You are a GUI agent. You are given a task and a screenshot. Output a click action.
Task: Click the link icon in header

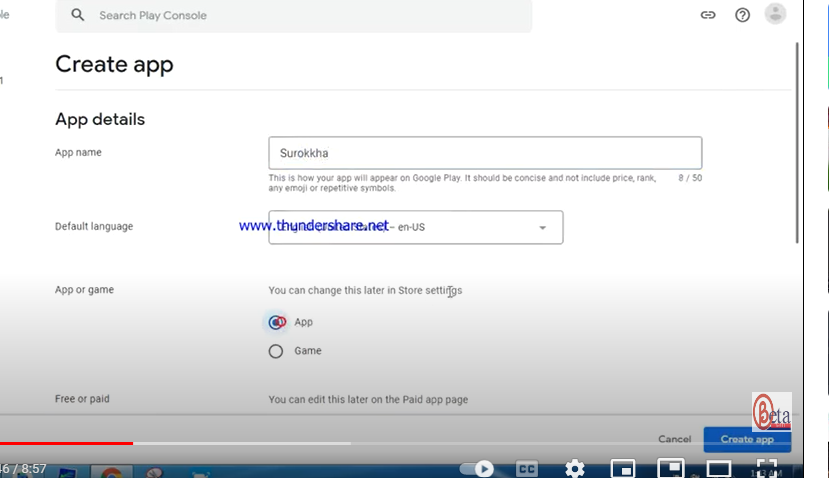pyautogui.click(x=708, y=15)
